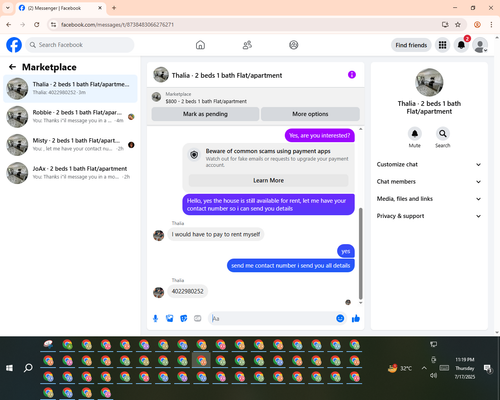Expand Privacy & support section

429,216
